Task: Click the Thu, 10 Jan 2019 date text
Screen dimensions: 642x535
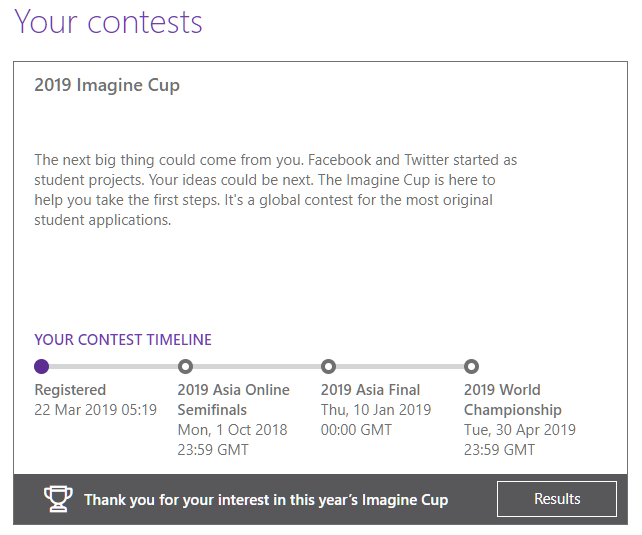Action: (x=375, y=410)
